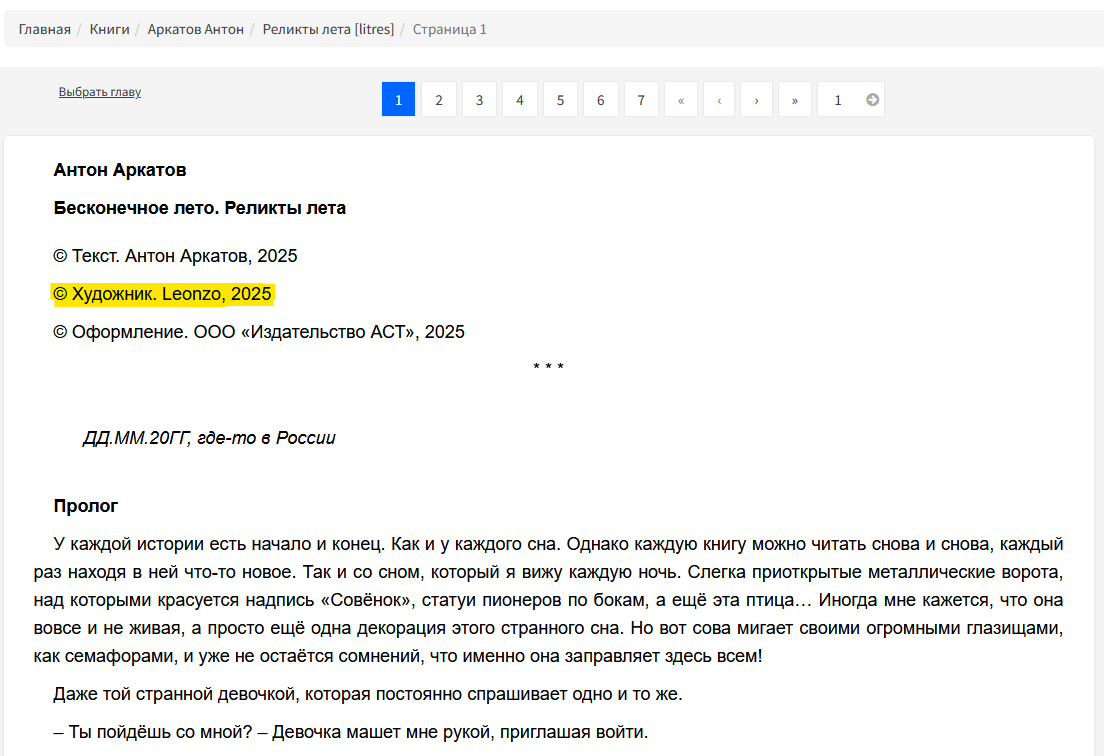The width and height of the screenshot is (1104, 756).
Task: Click the line «Даже той странной девочкой»
Action: tap(368, 695)
